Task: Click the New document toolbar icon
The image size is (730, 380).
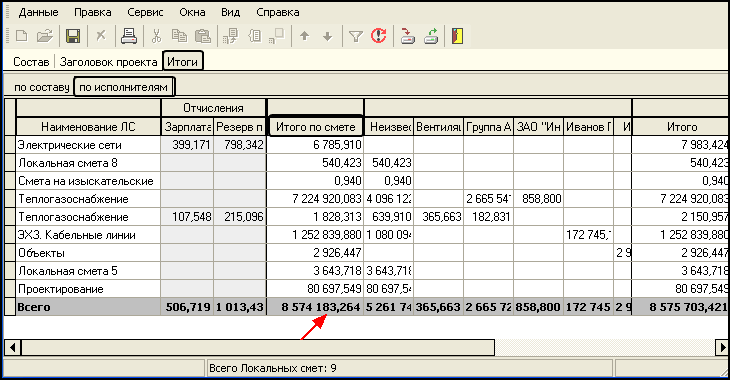Action: (22, 36)
